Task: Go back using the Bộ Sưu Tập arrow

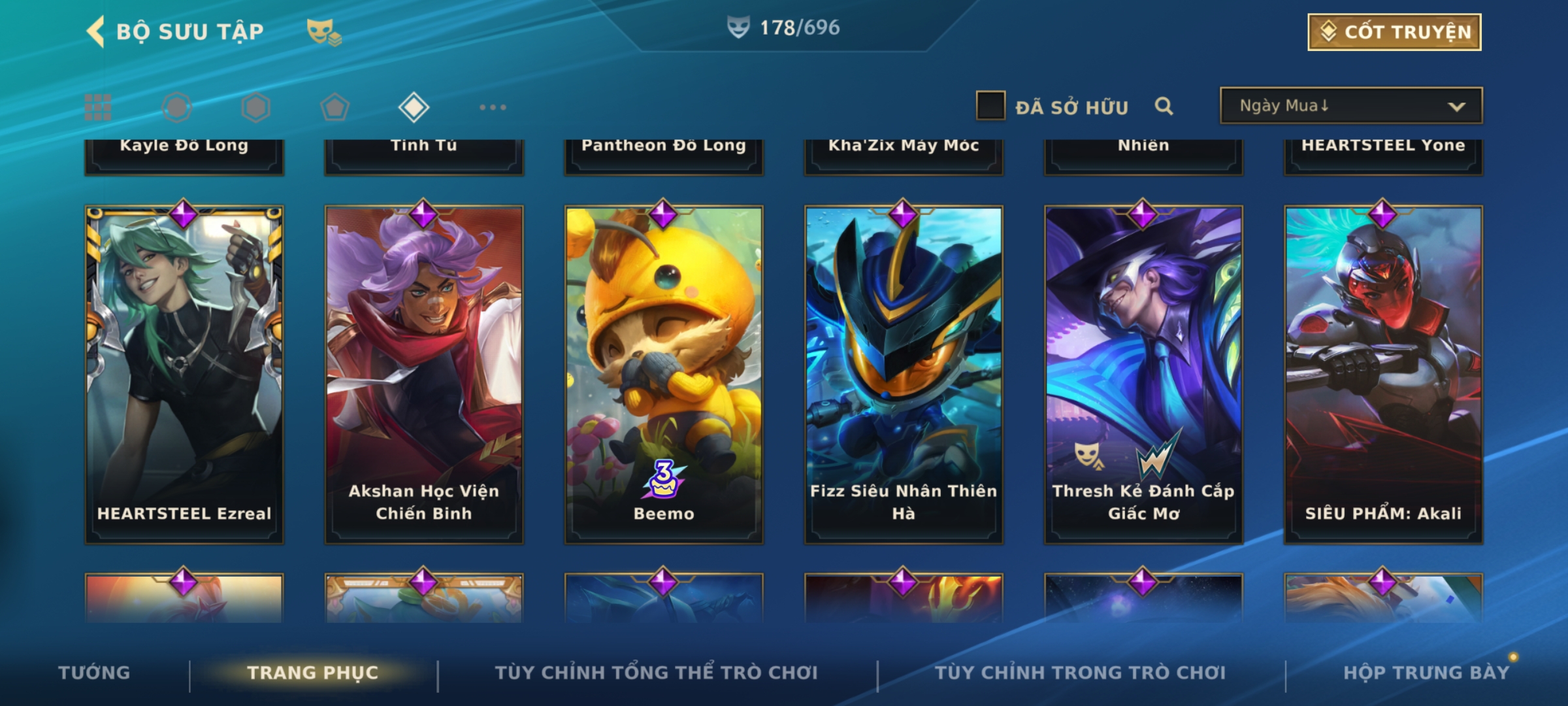Action: click(95, 31)
